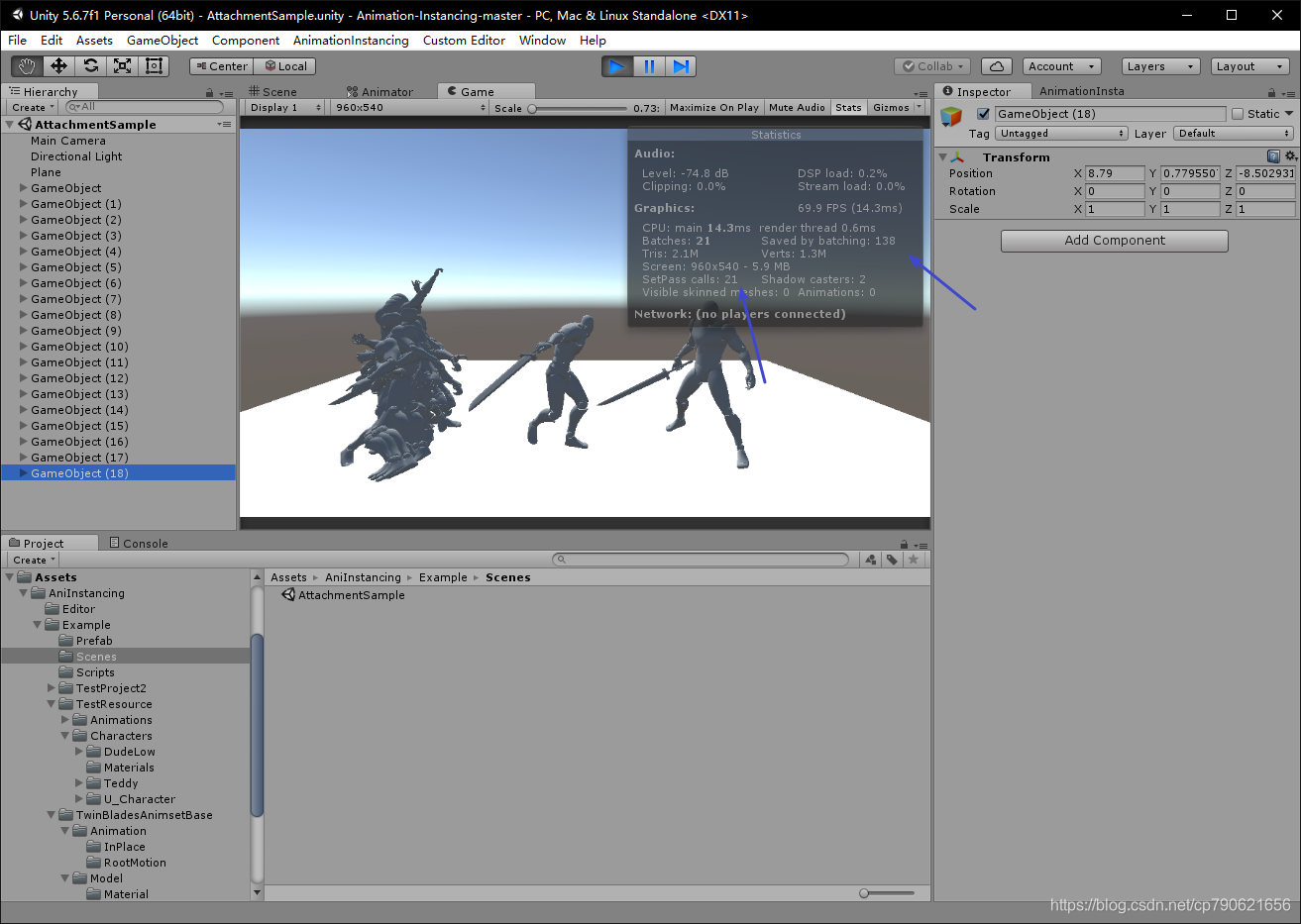Select the Hand tool

point(27,65)
